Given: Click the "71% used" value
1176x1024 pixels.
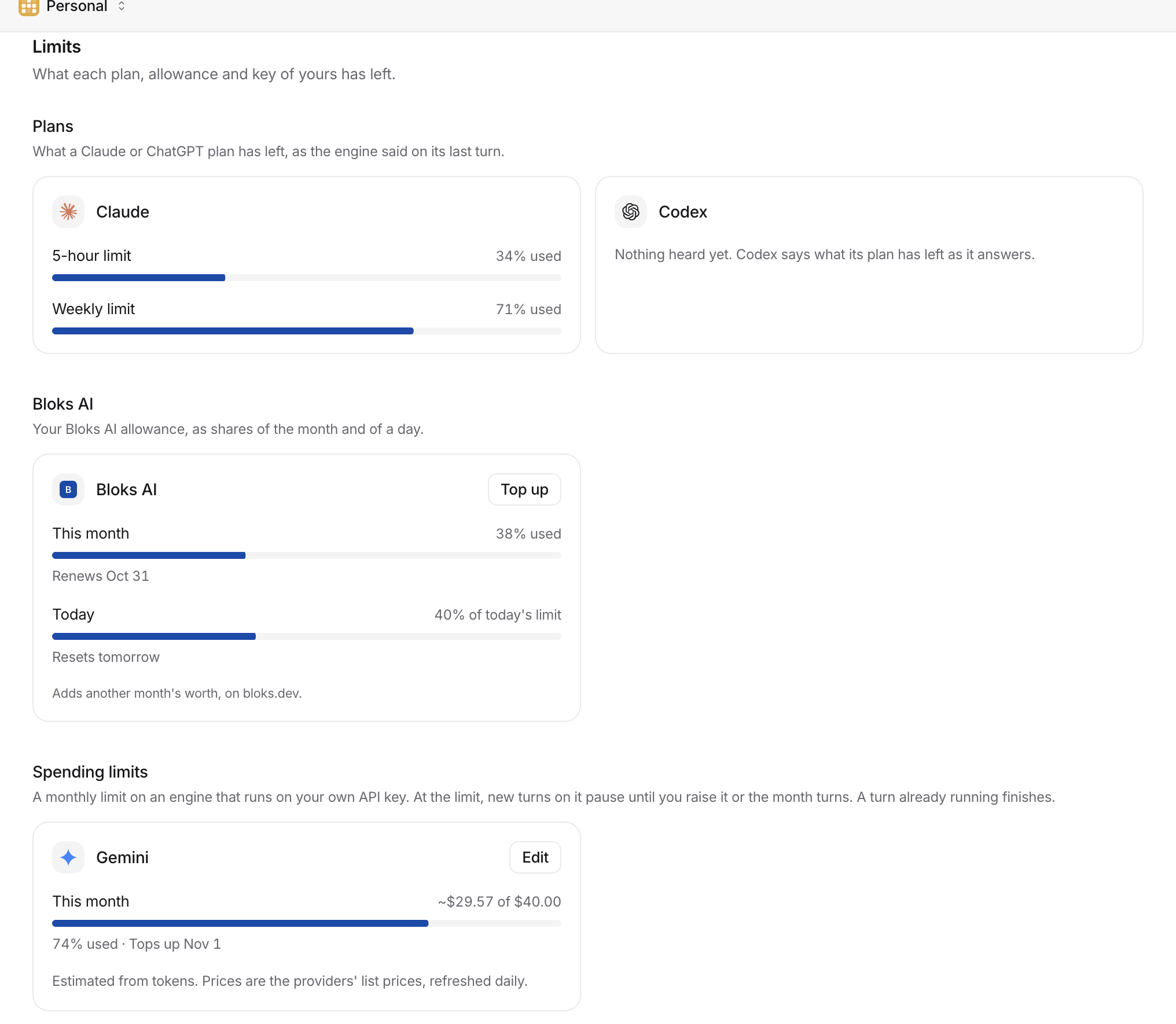Looking at the screenshot, I should [x=528, y=309].
